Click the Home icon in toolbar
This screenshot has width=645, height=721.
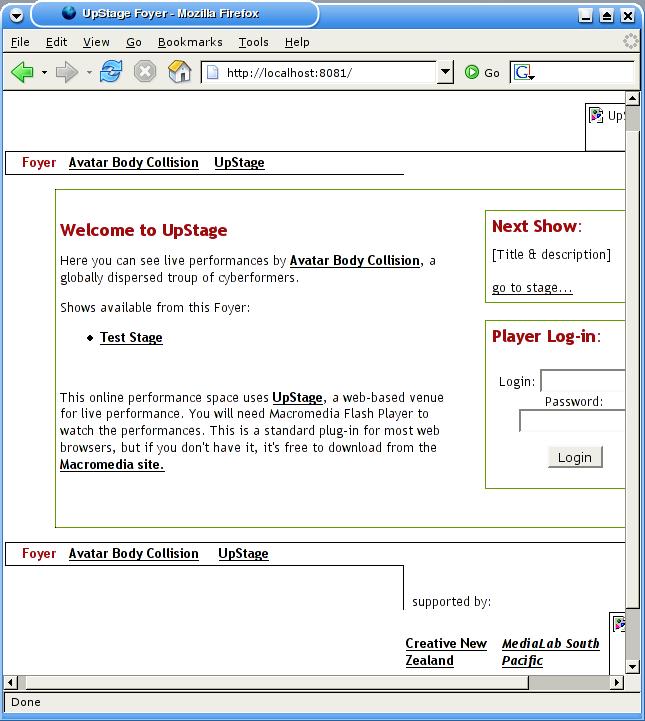tap(179, 72)
